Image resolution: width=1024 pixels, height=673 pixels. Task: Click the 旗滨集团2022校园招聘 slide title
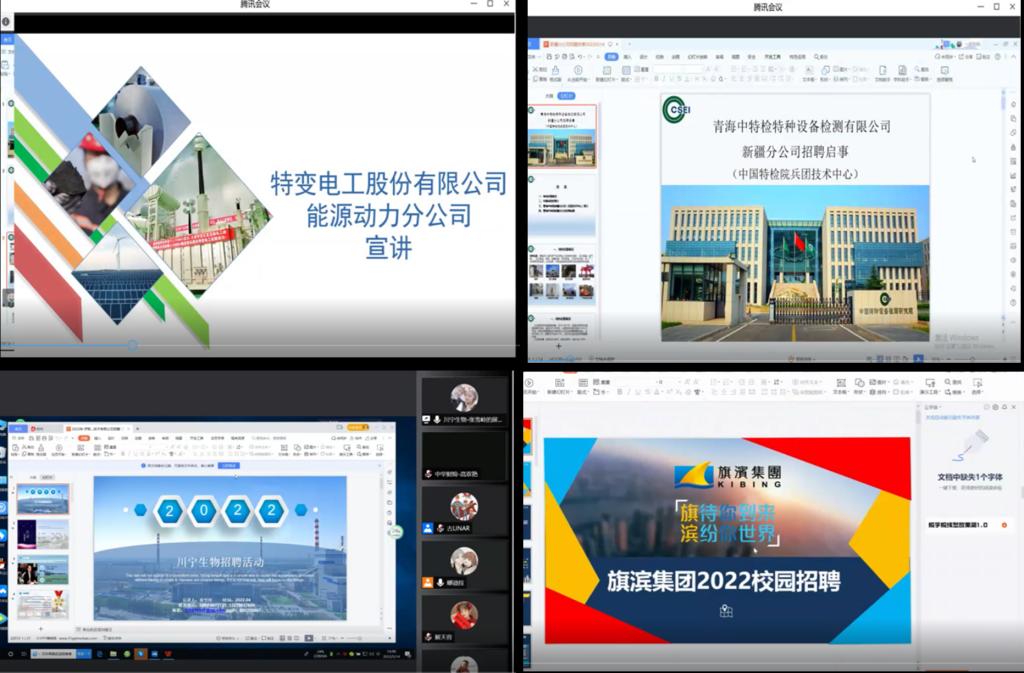tap(724, 581)
